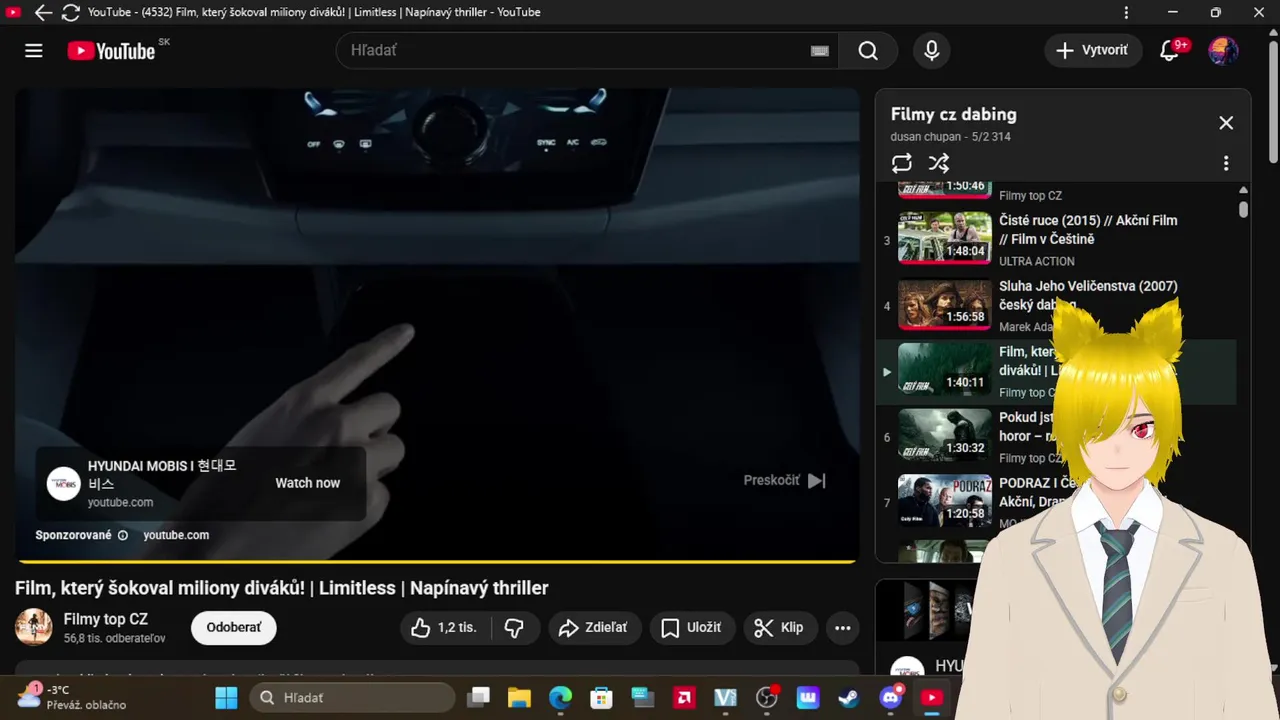Open the Filmy cz dabing playlist title
The height and width of the screenshot is (720, 1280).
coord(954,114)
